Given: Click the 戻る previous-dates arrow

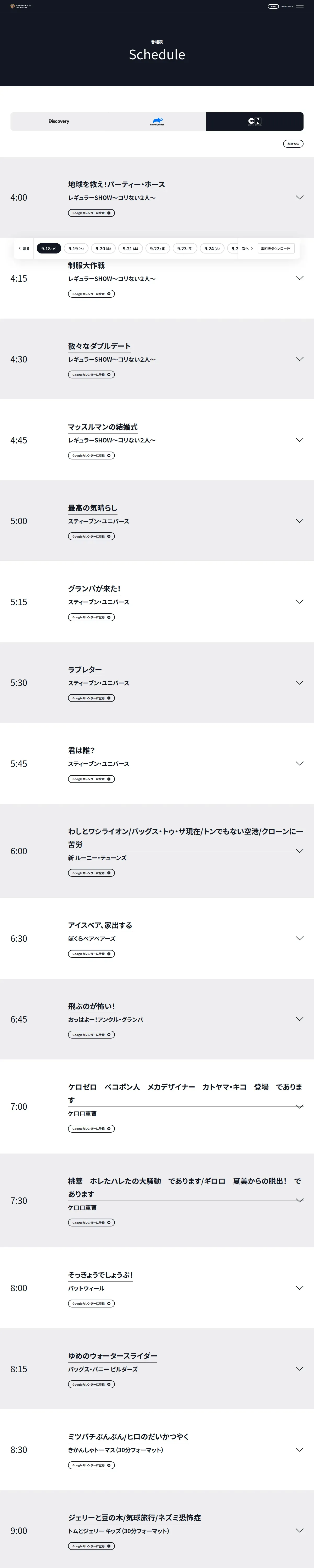Looking at the screenshot, I should coord(24,248).
